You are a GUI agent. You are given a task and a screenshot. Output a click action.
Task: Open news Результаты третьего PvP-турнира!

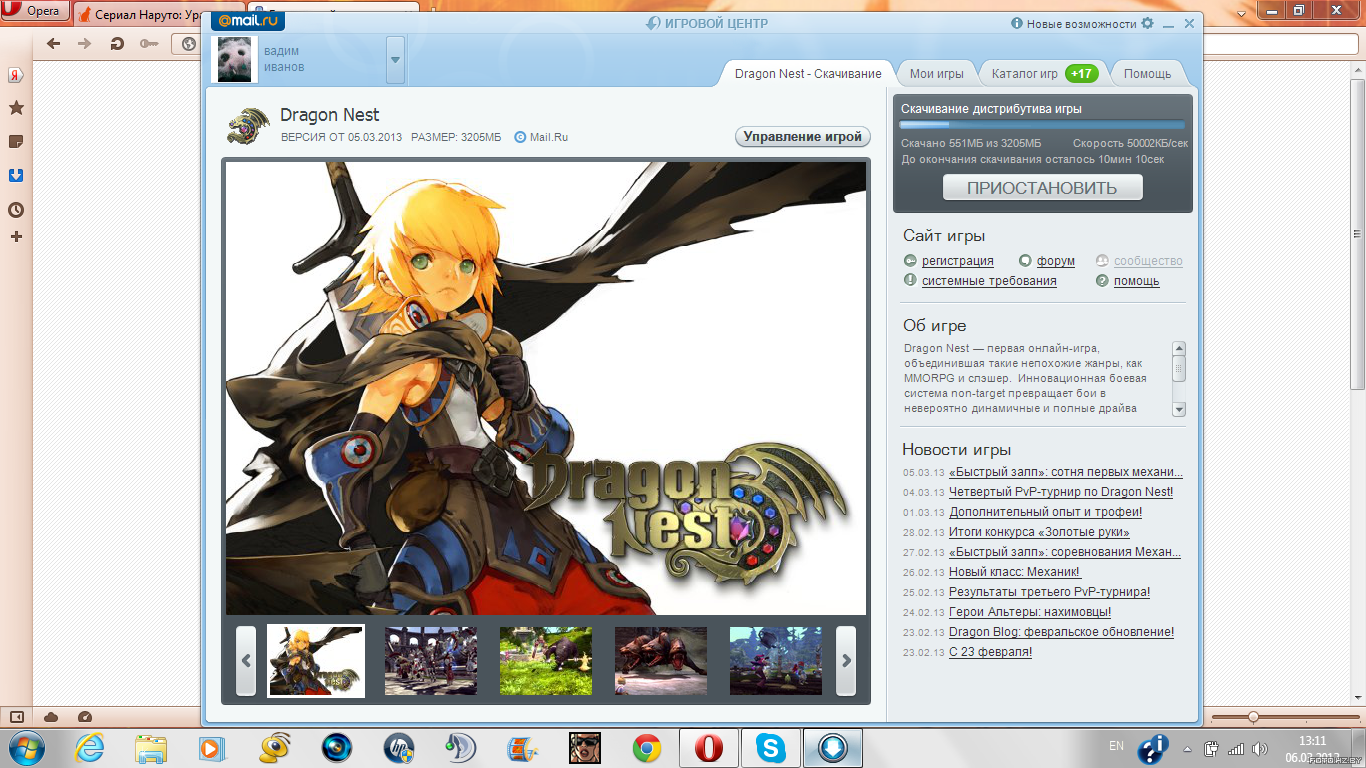(1050, 592)
